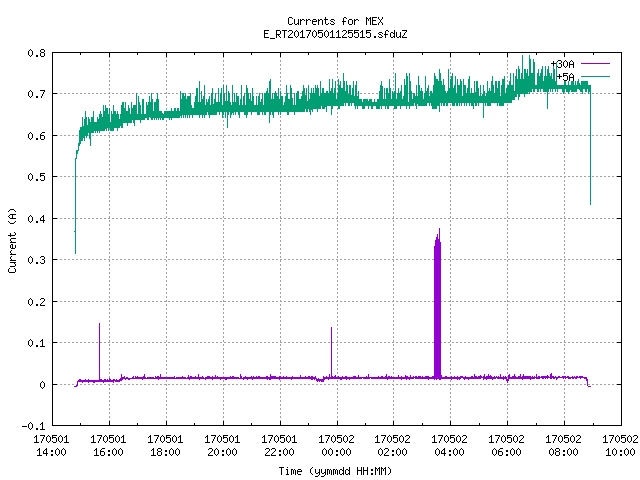
Task: Select the file name "E_RT20170501125515.sfduZ" subtitle
Action: pos(335,34)
